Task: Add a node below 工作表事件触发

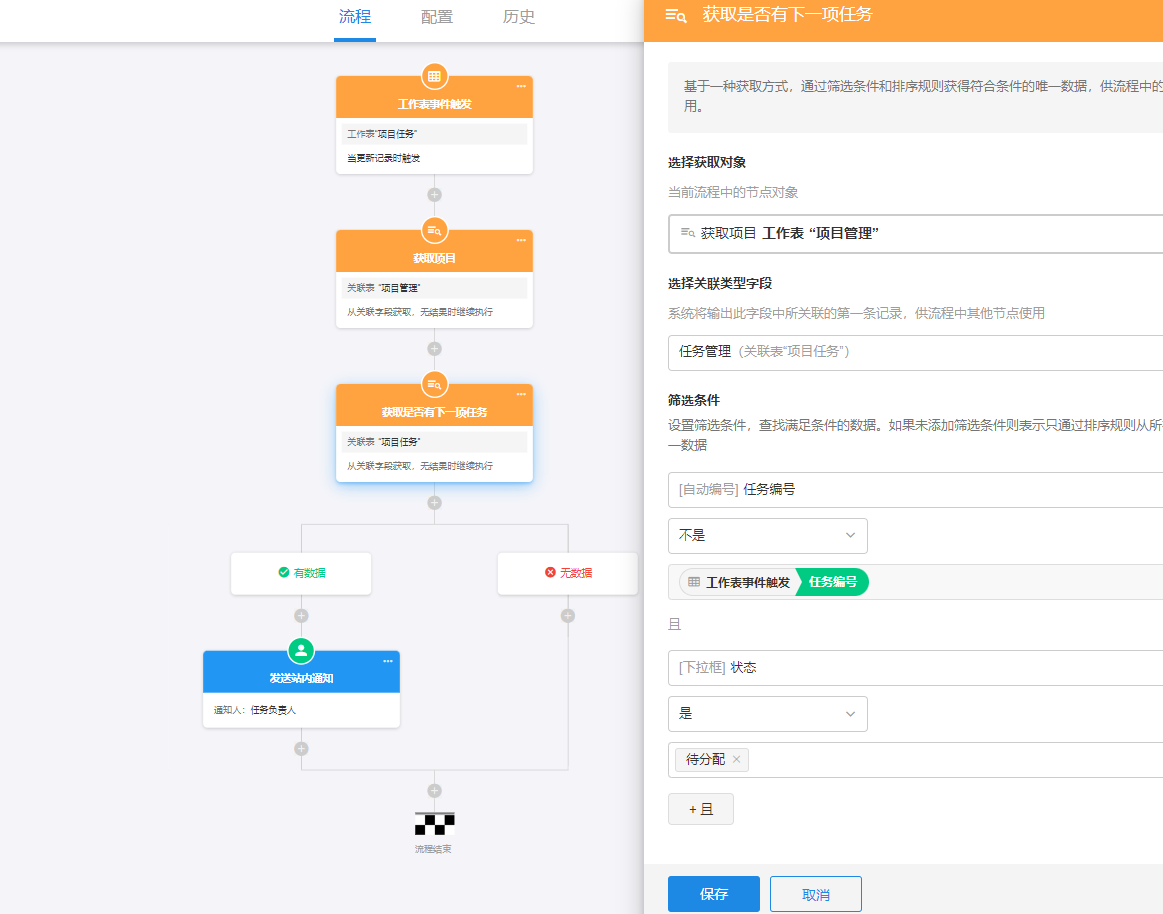Action: (x=434, y=195)
